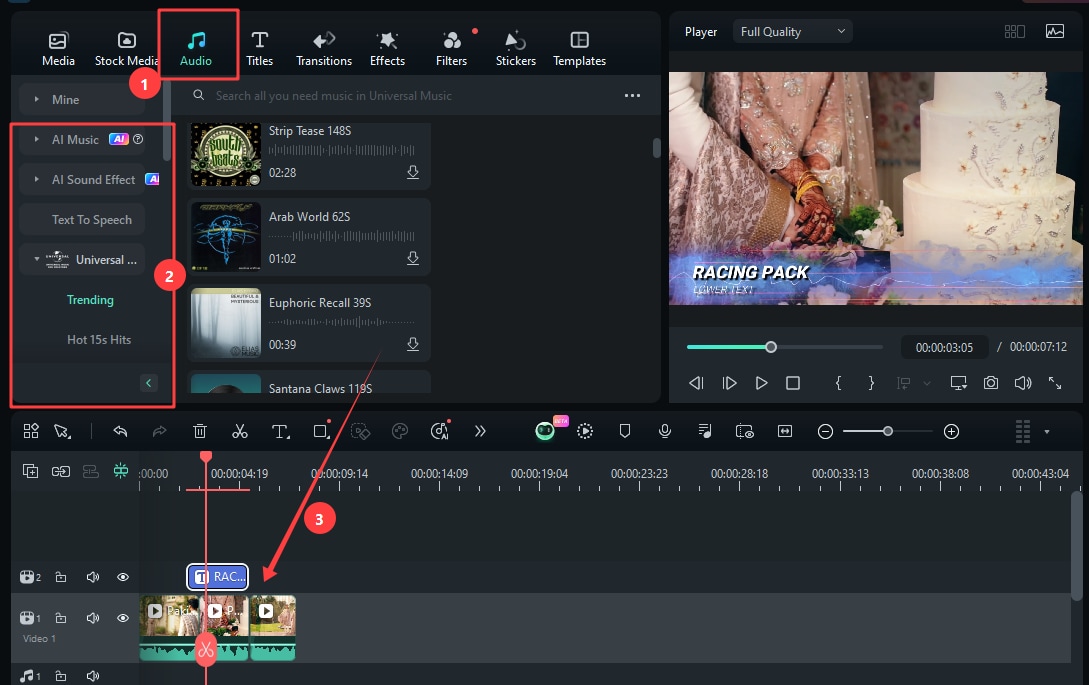Image resolution: width=1089 pixels, height=685 pixels.
Task: Step back one frame
Action: [x=696, y=383]
